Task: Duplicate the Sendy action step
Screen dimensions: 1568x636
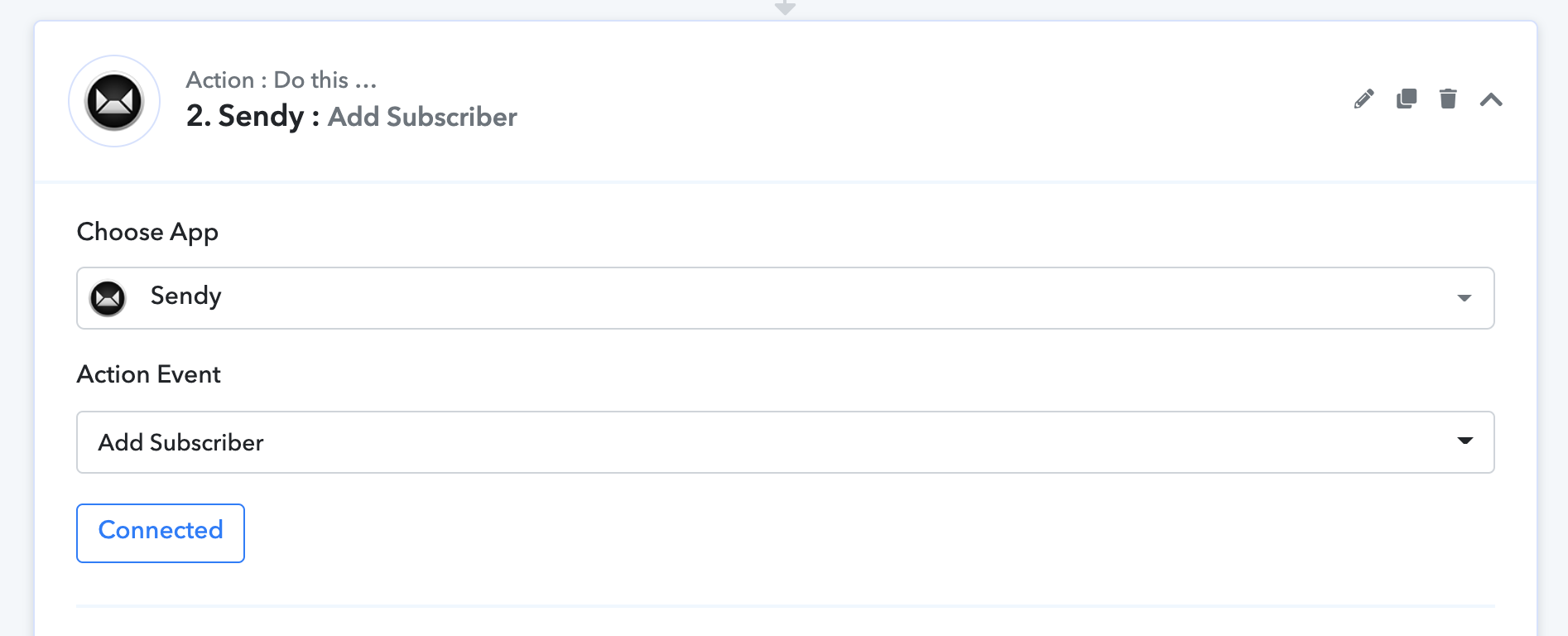Action: 1406,99
